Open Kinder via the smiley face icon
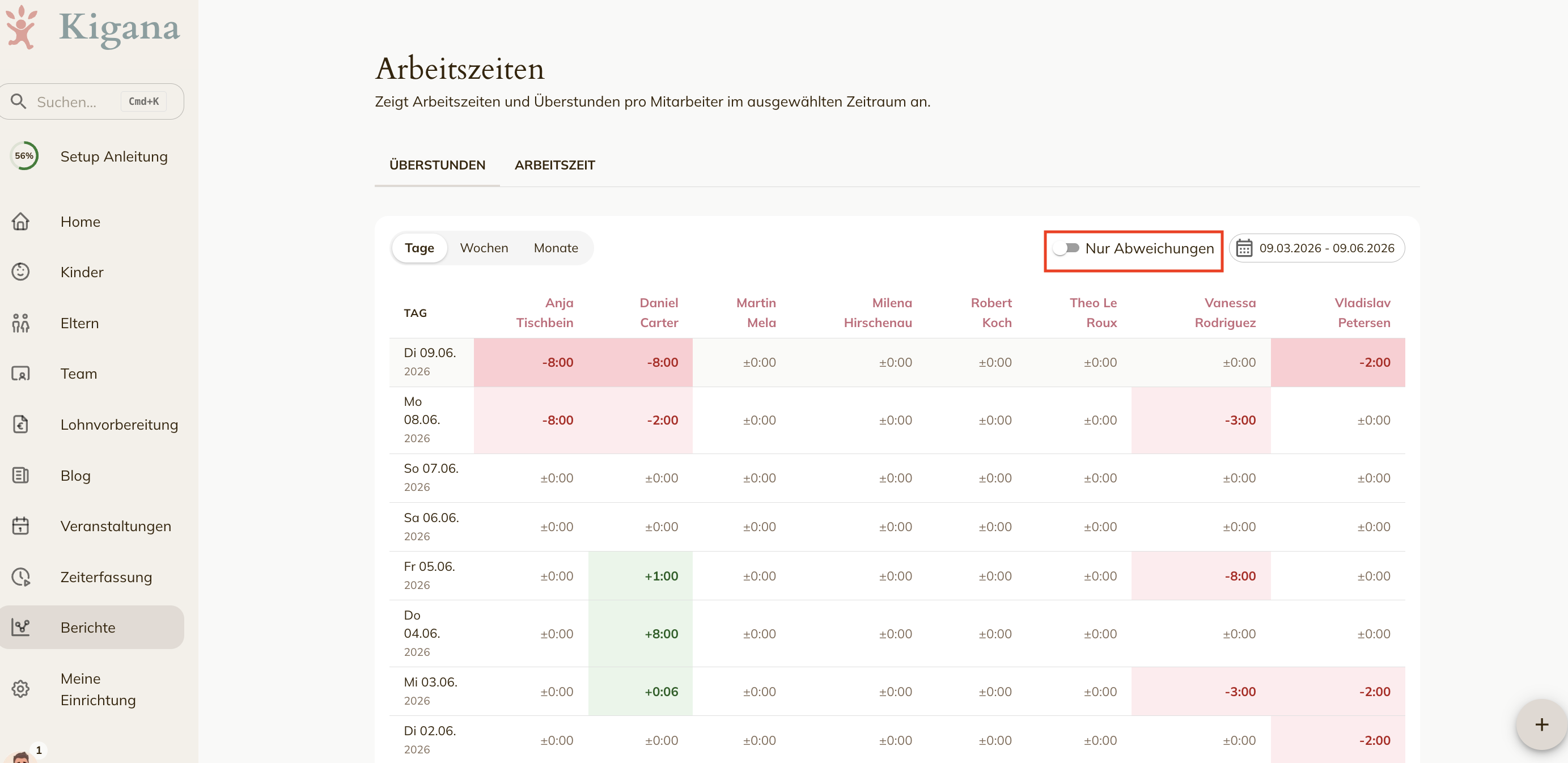 tap(21, 272)
